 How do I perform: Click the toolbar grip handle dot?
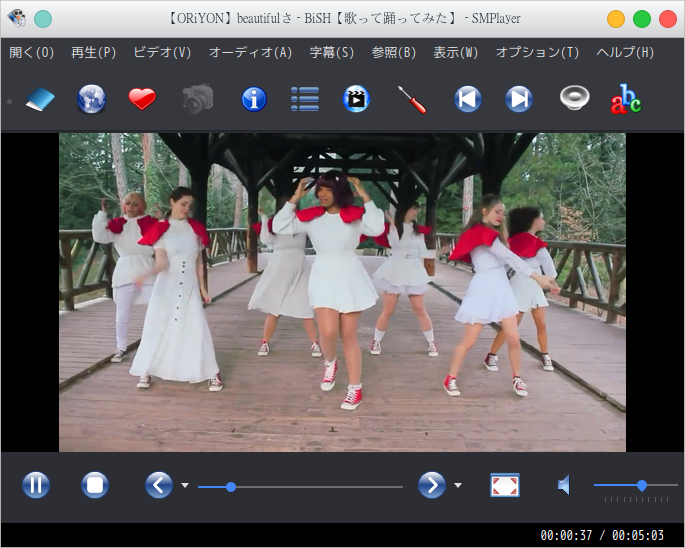(10, 101)
